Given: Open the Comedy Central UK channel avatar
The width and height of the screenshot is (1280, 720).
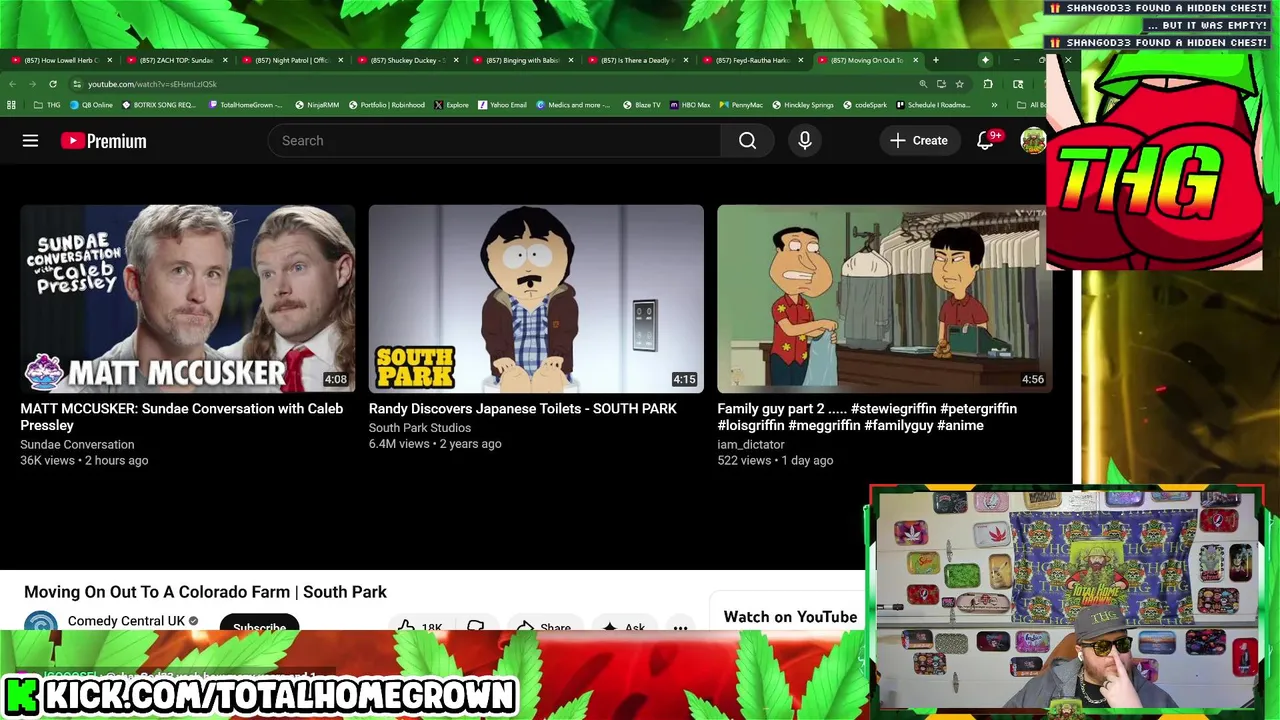Looking at the screenshot, I should click(41, 623).
